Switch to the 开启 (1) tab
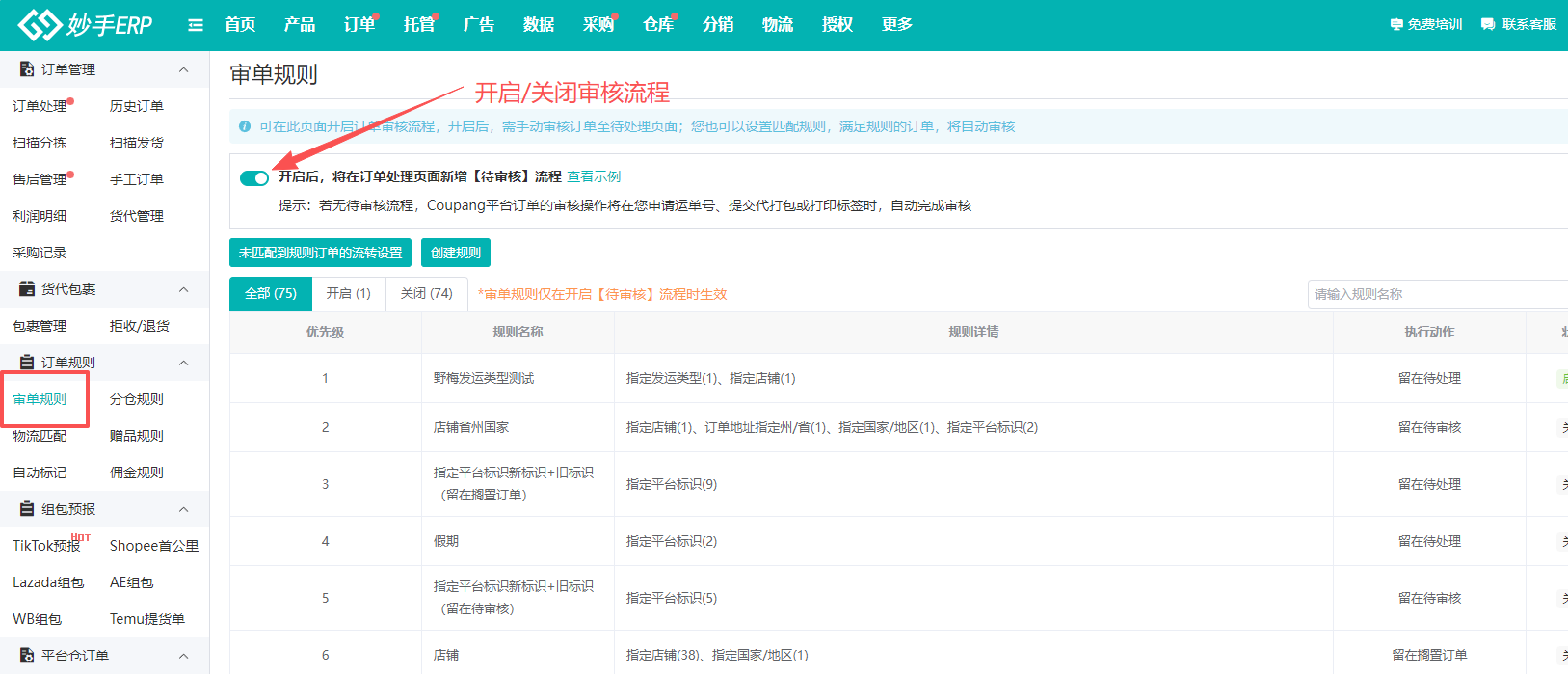The width and height of the screenshot is (1568, 674). click(348, 294)
